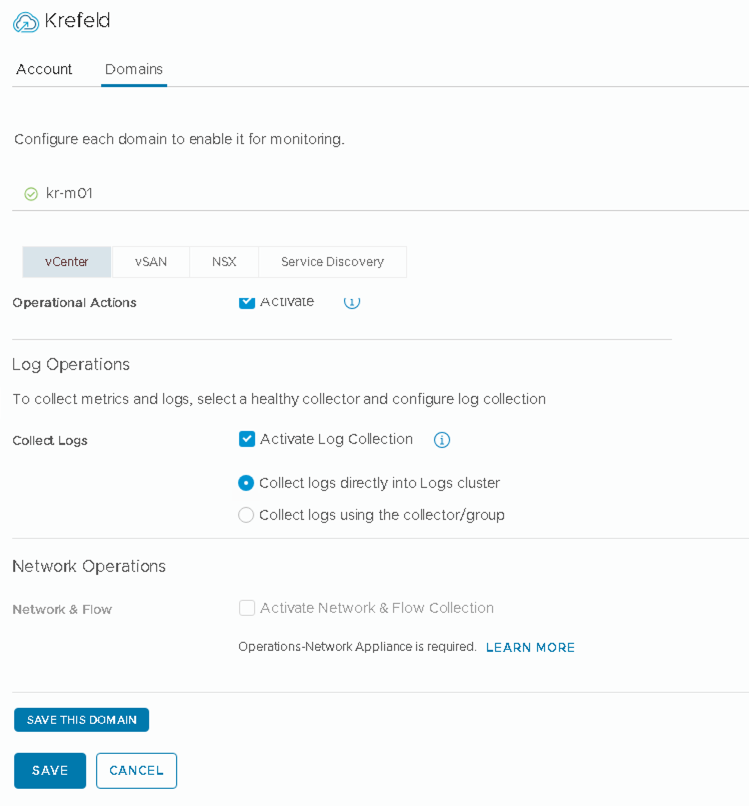The height and width of the screenshot is (806, 749).
Task: Tick the Activate Network & Flow Collection checkbox
Action: click(x=247, y=608)
